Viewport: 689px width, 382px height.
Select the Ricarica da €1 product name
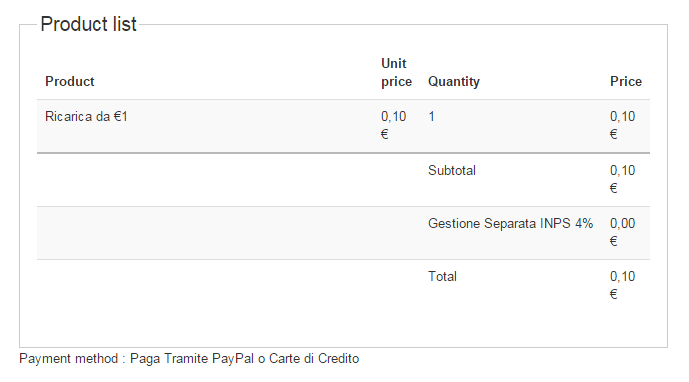[x=86, y=116]
